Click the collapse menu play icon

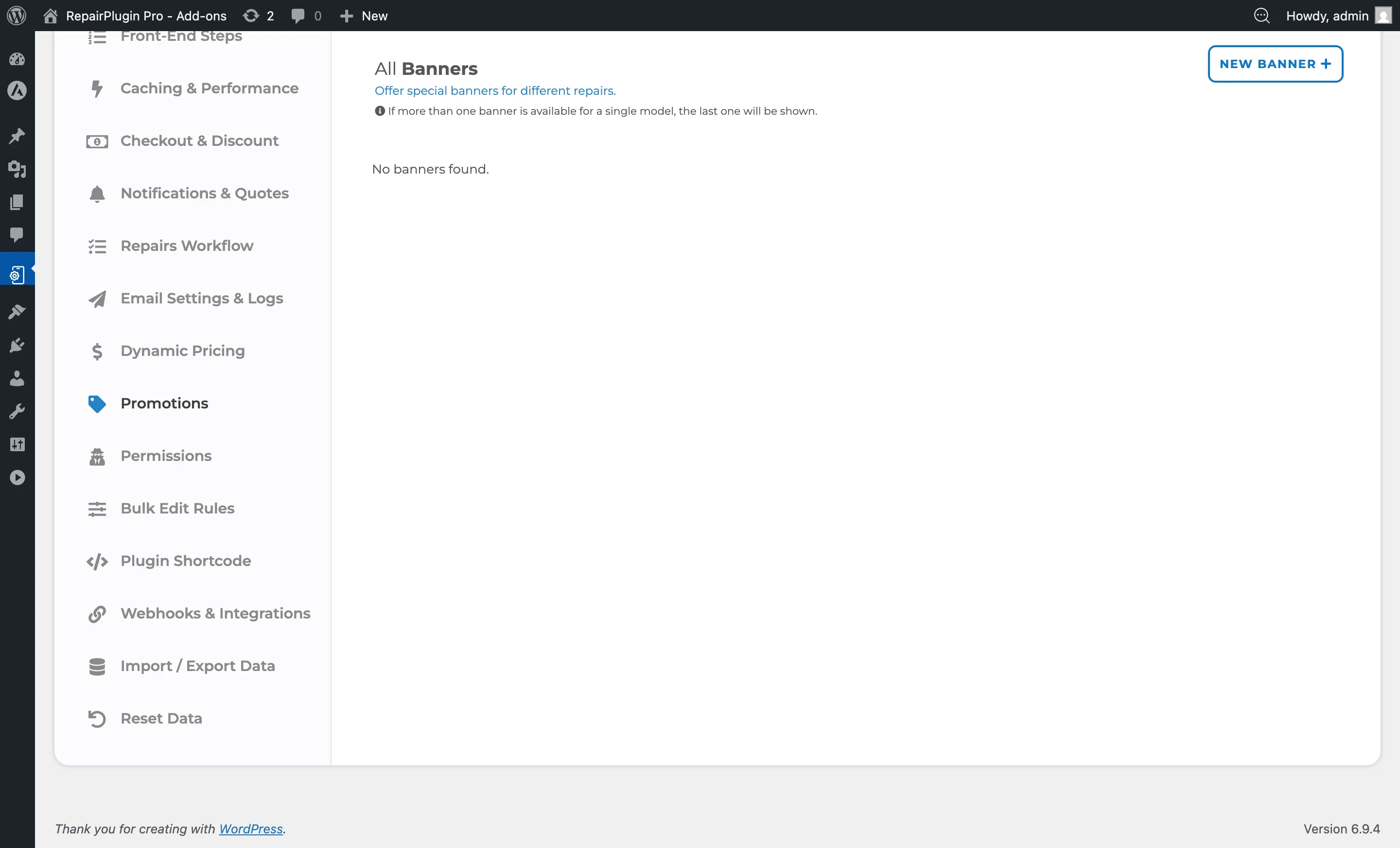pos(17,477)
